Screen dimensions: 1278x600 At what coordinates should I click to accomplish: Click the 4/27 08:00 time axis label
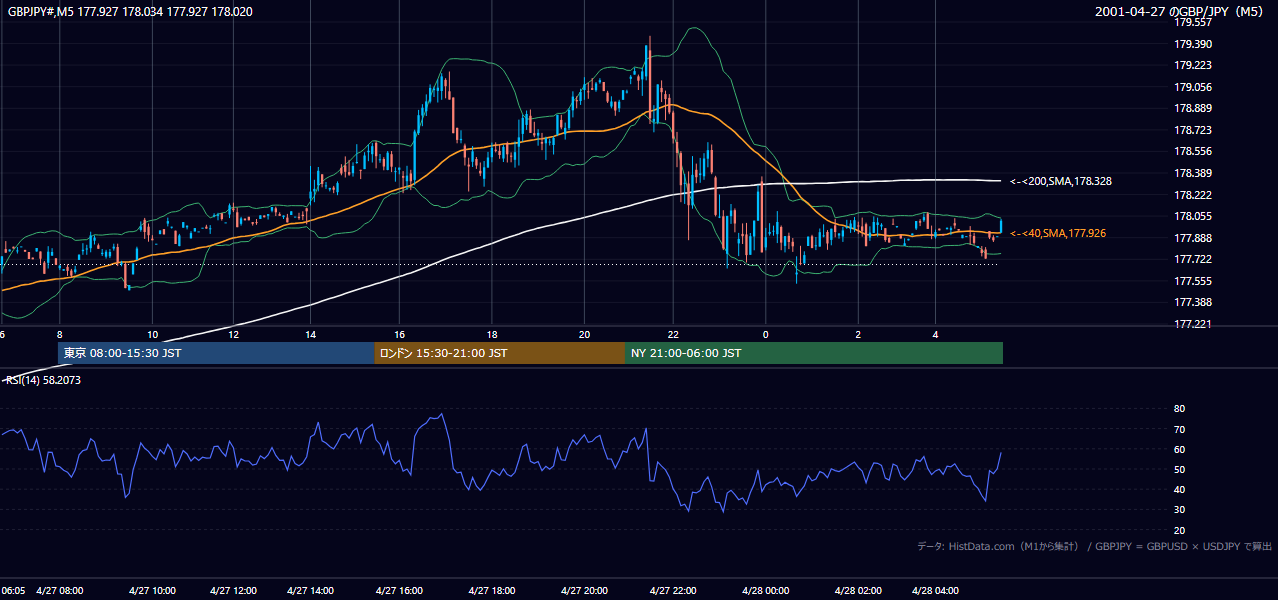pos(60,591)
